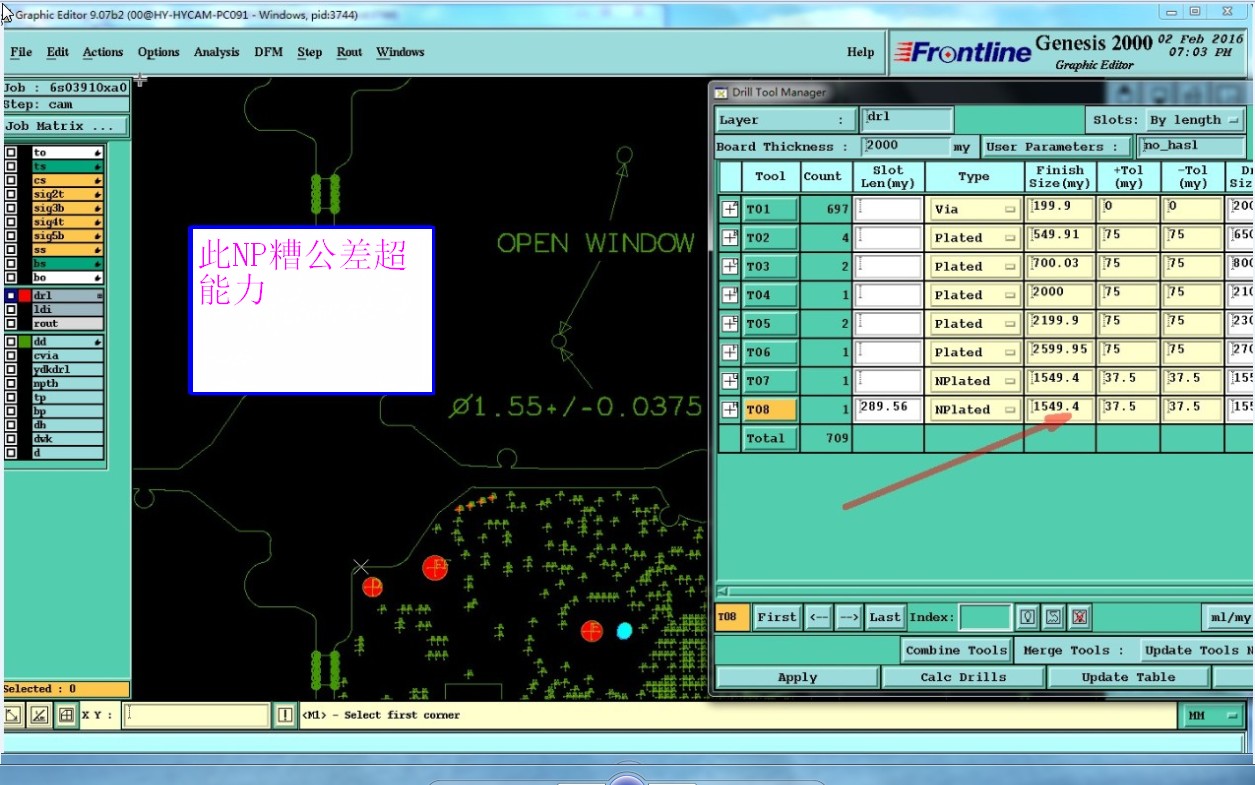Click the Layer button in Drill Tool Manager
Image resolution: width=1255 pixels, height=785 pixels.
pyautogui.click(x=786, y=120)
